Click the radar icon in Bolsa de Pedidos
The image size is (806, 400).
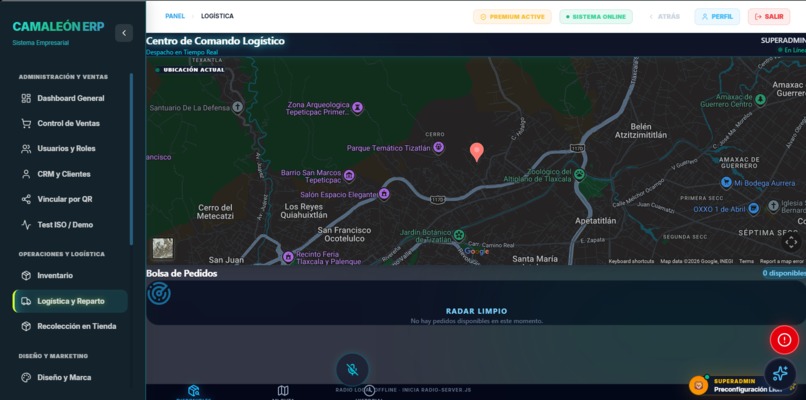(159, 293)
